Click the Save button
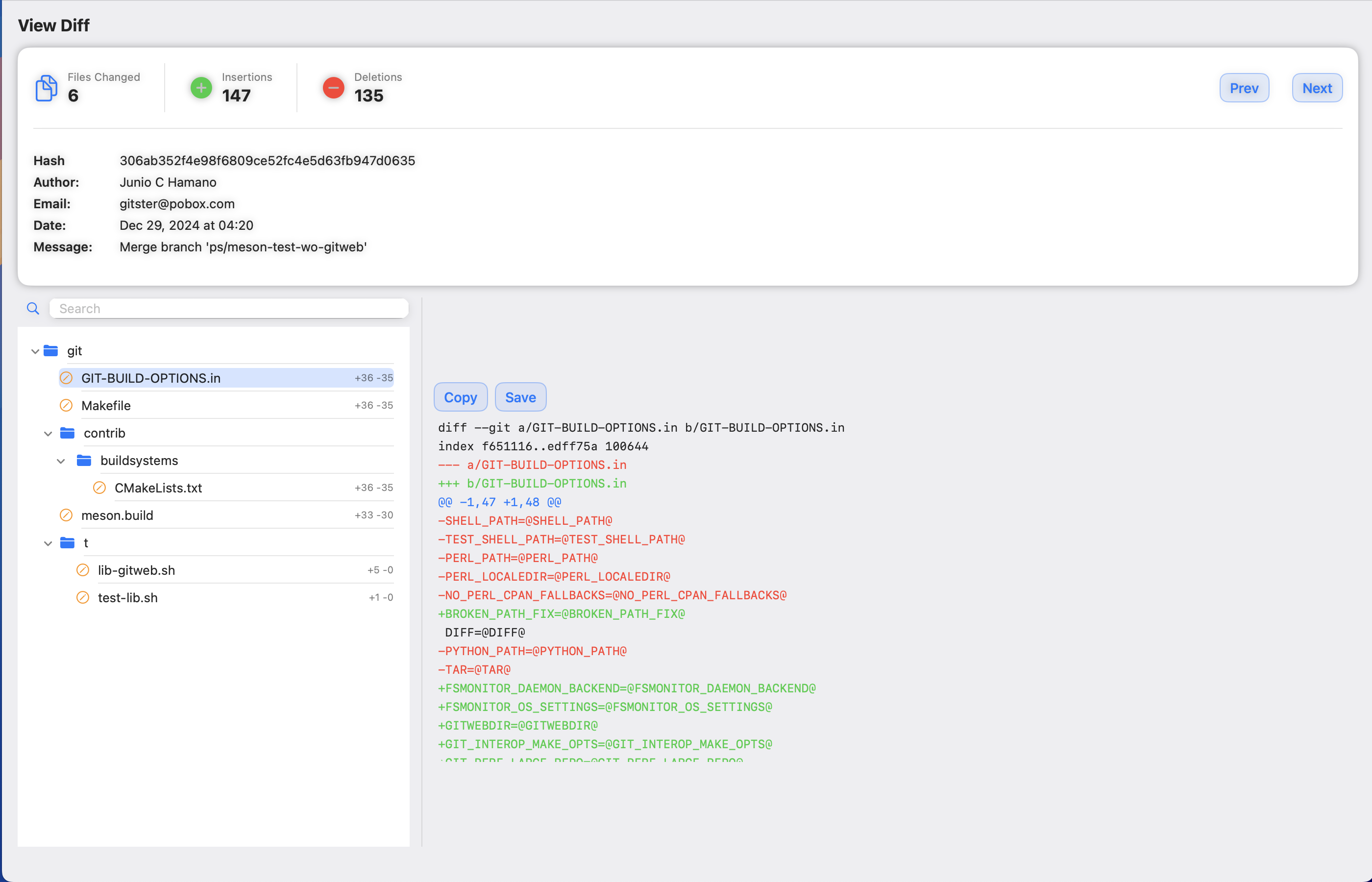This screenshot has width=1372, height=882. click(x=520, y=397)
